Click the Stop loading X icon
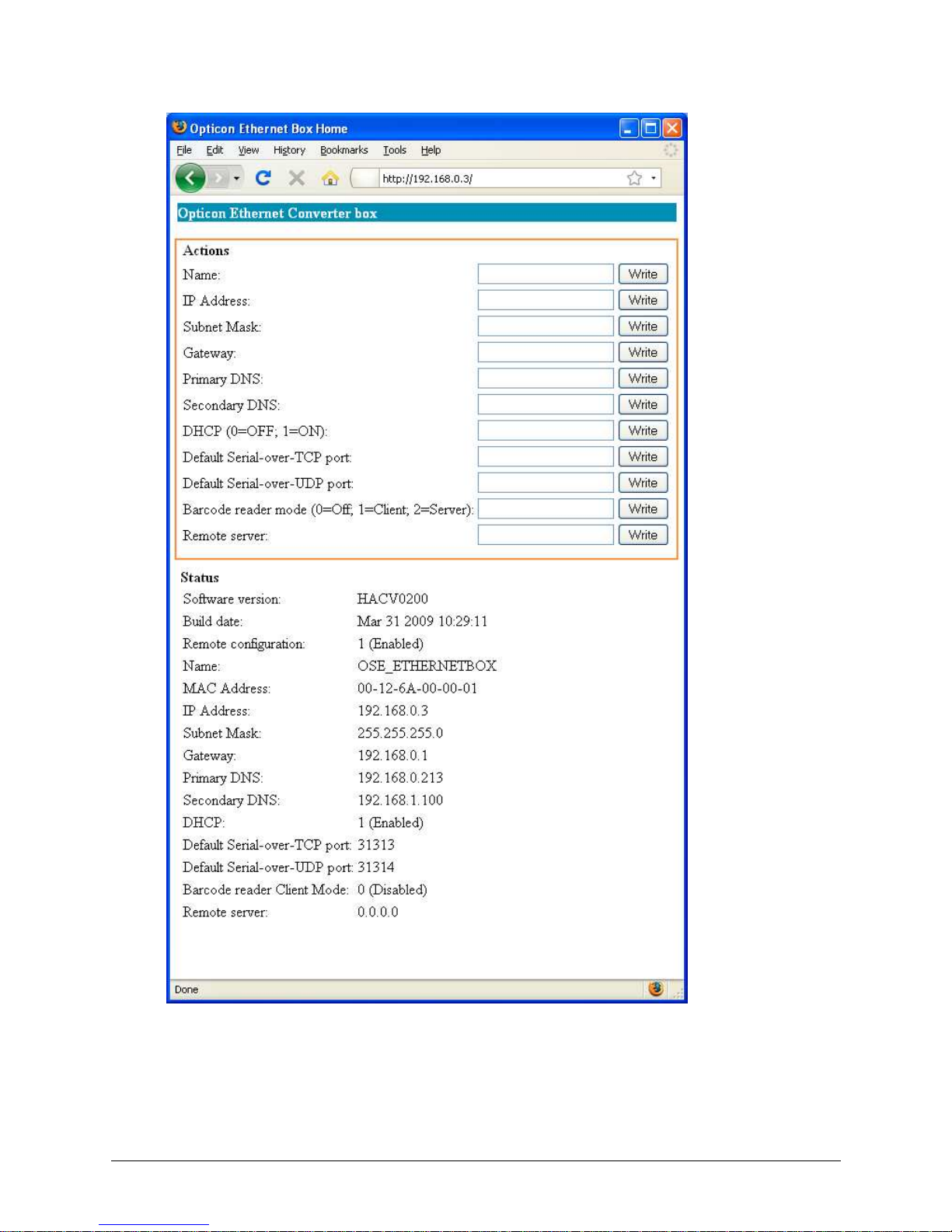 point(296,178)
